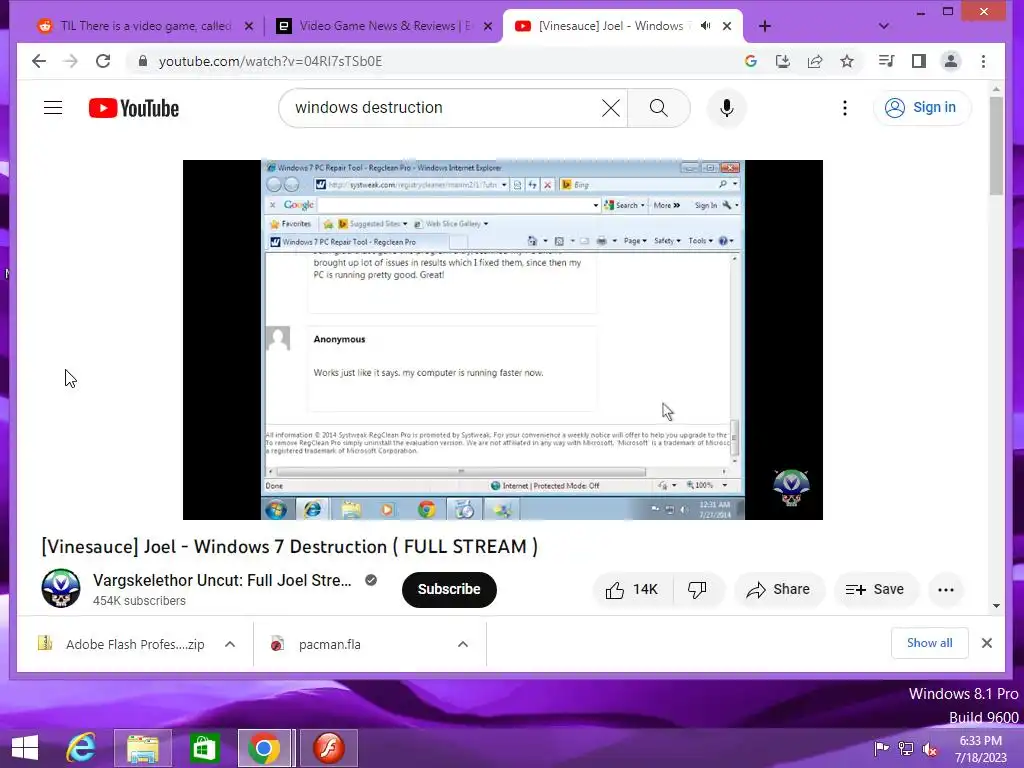Open a new tab with the plus button

coord(765,26)
